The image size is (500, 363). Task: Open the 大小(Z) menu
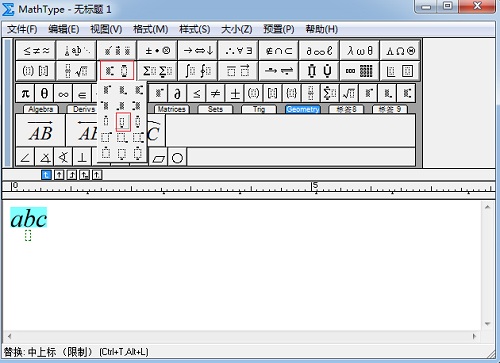237,29
